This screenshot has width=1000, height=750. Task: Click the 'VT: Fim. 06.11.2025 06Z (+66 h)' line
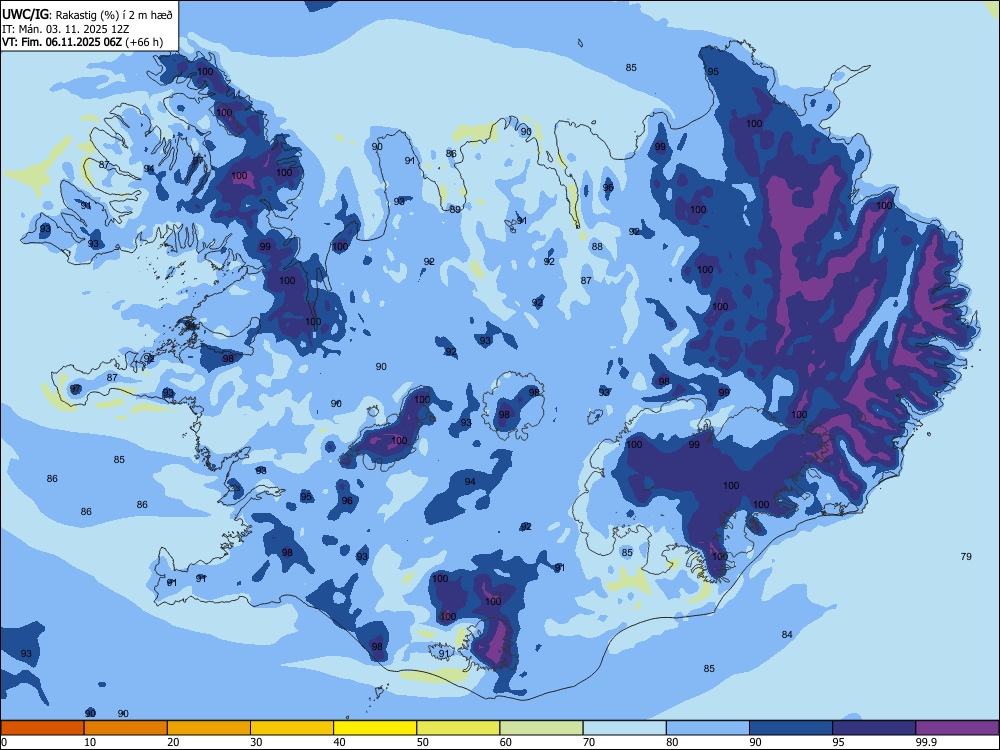coord(82,42)
